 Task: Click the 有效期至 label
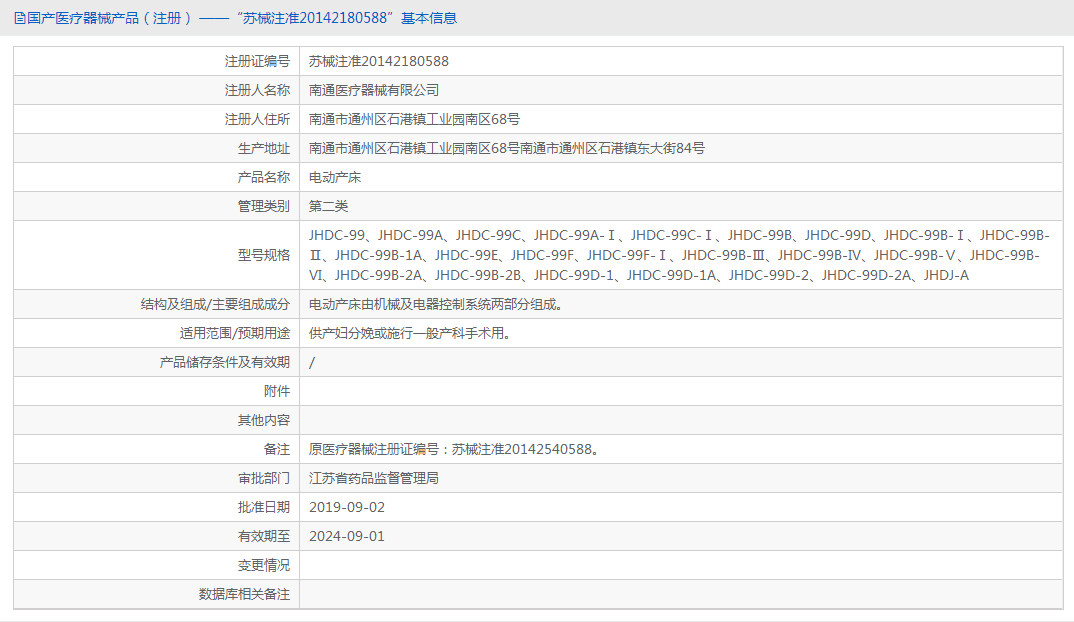coord(264,536)
